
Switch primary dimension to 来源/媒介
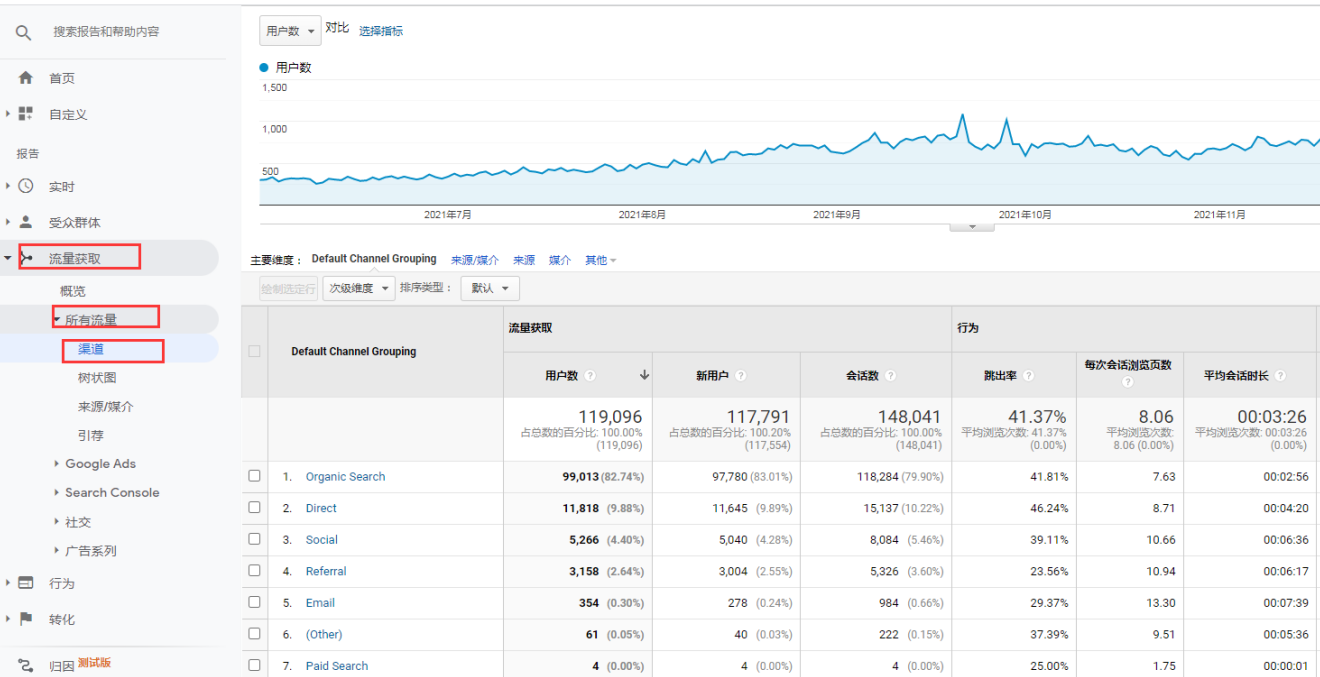(x=474, y=260)
